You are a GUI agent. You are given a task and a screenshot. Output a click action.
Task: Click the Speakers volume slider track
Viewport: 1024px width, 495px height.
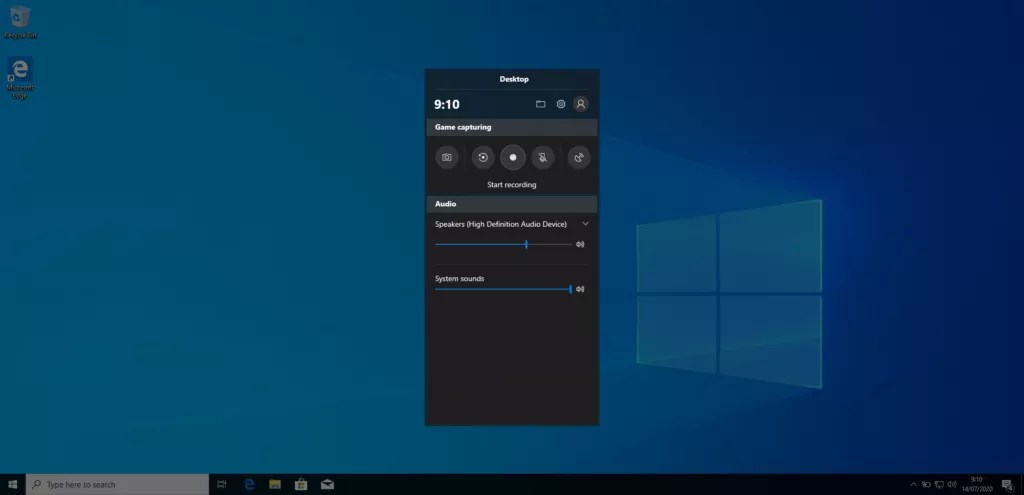pos(500,244)
